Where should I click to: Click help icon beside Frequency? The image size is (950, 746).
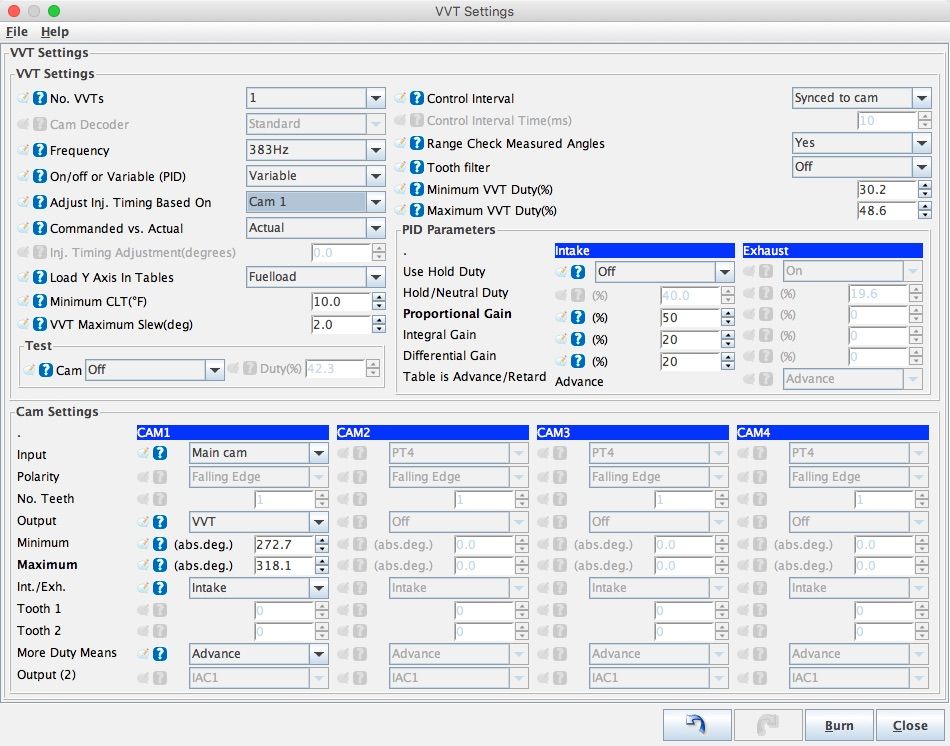click(x=40, y=150)
